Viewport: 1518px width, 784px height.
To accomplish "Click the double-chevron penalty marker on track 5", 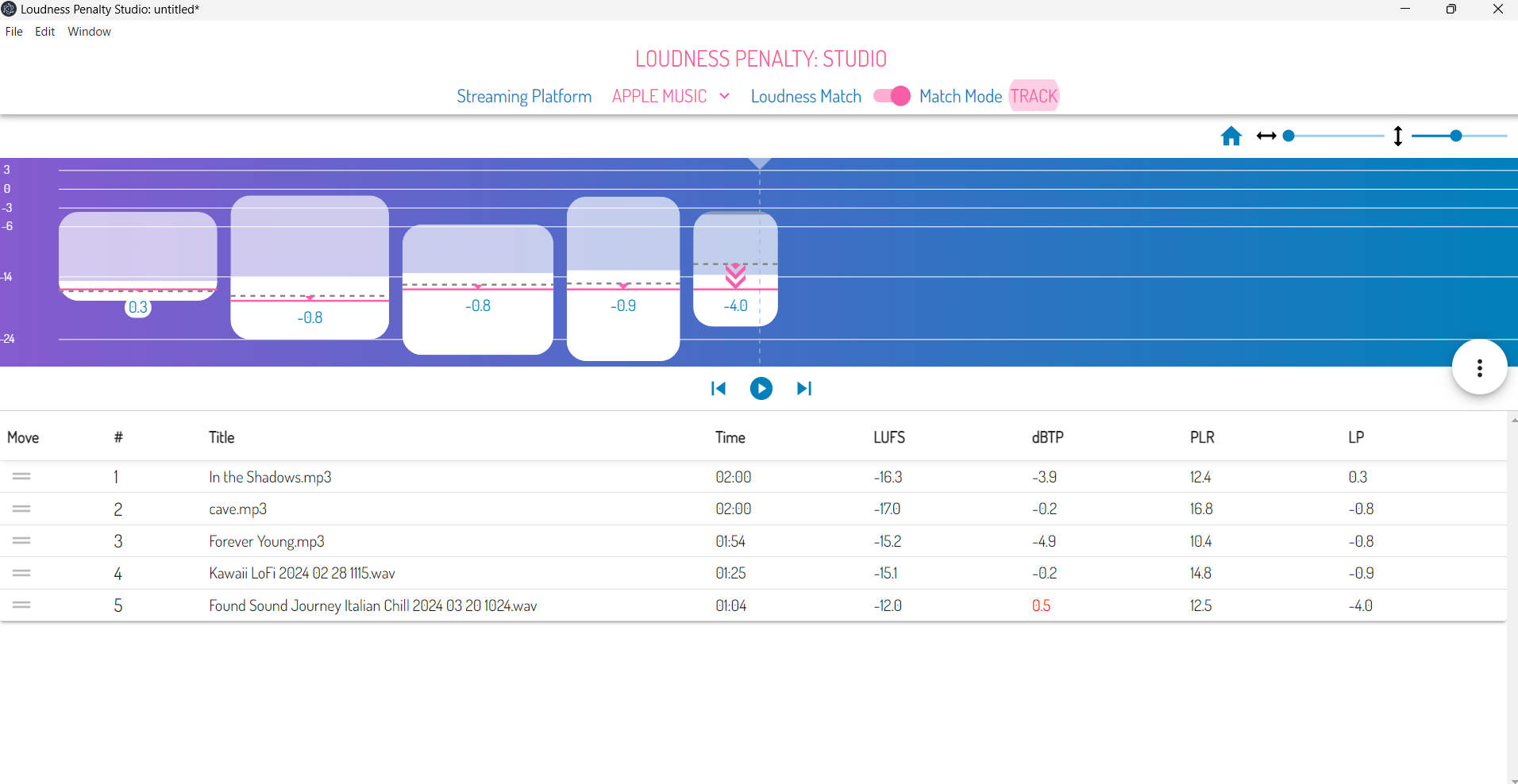I will pyautogui.click(x=735, y=275).
